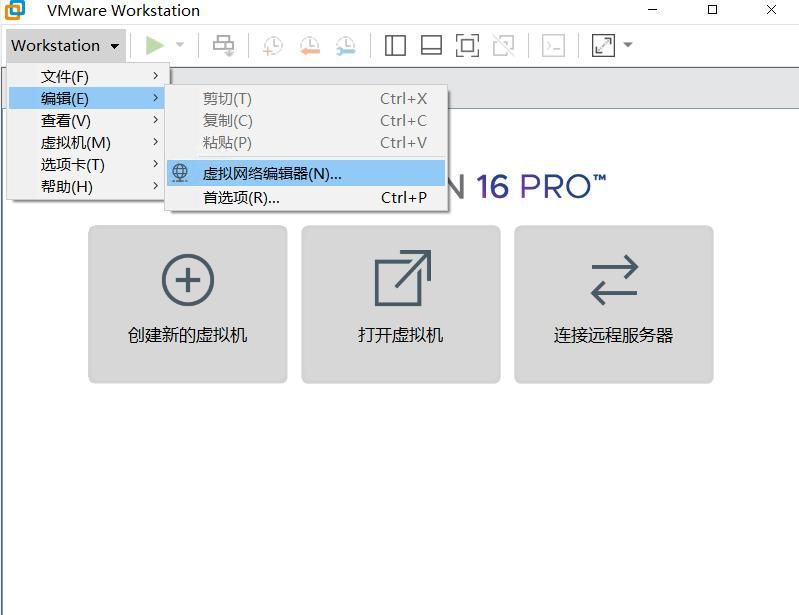Open the 查看(V) submenu
799x615 pixels.
(86, 120)
